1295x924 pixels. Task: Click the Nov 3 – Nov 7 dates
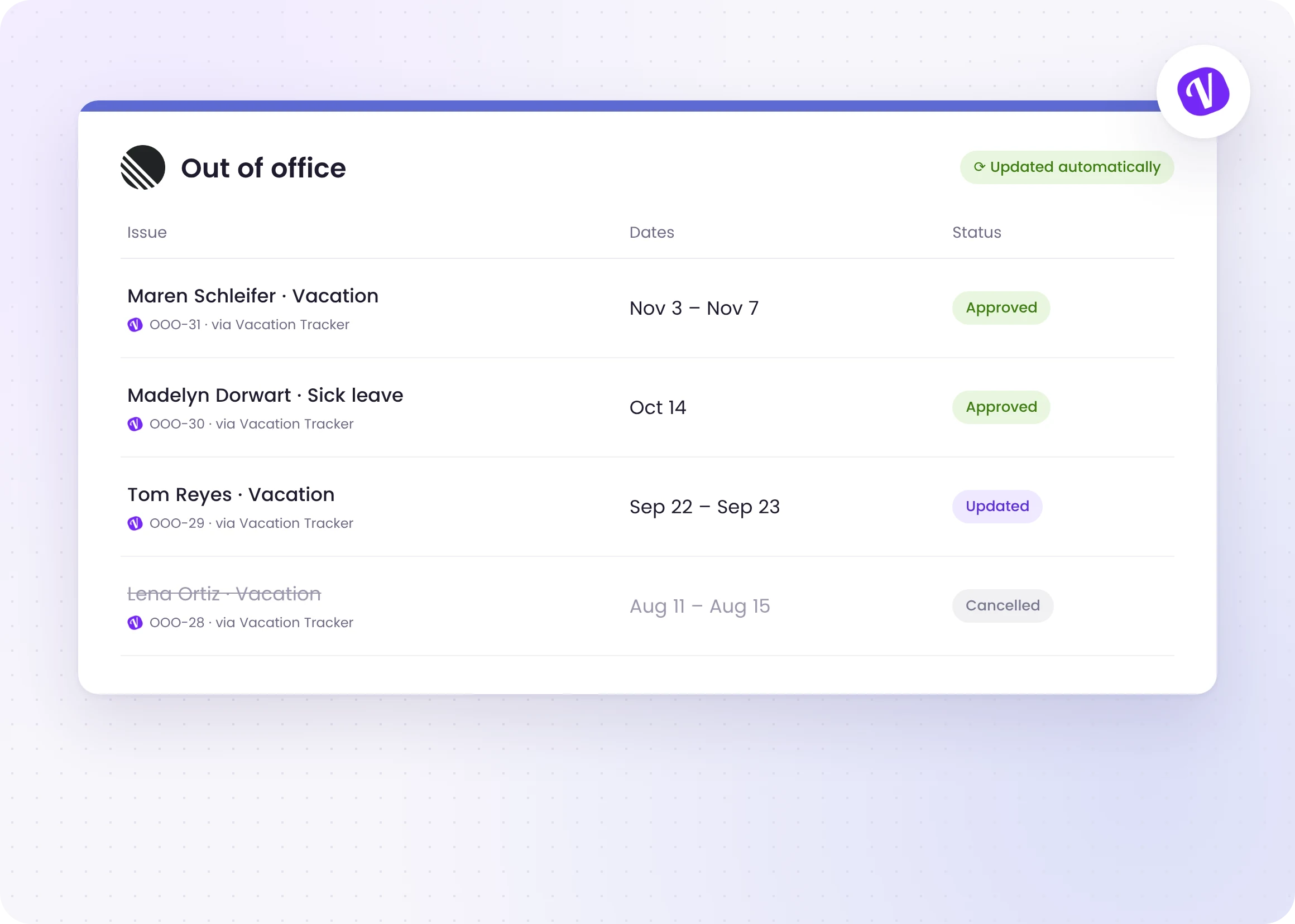tap(694, 309)
